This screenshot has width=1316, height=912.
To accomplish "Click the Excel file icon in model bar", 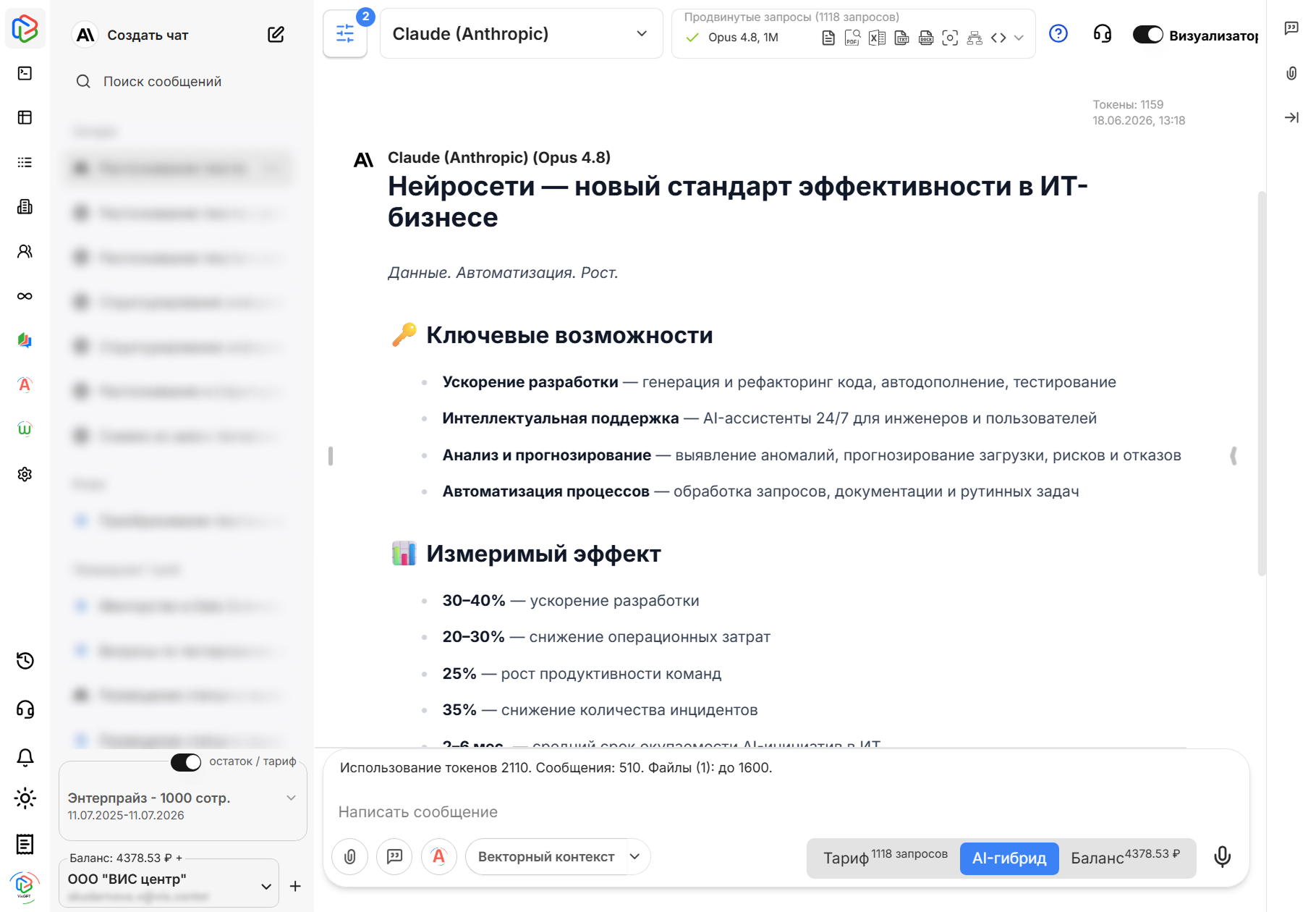I will click(877, 38).
